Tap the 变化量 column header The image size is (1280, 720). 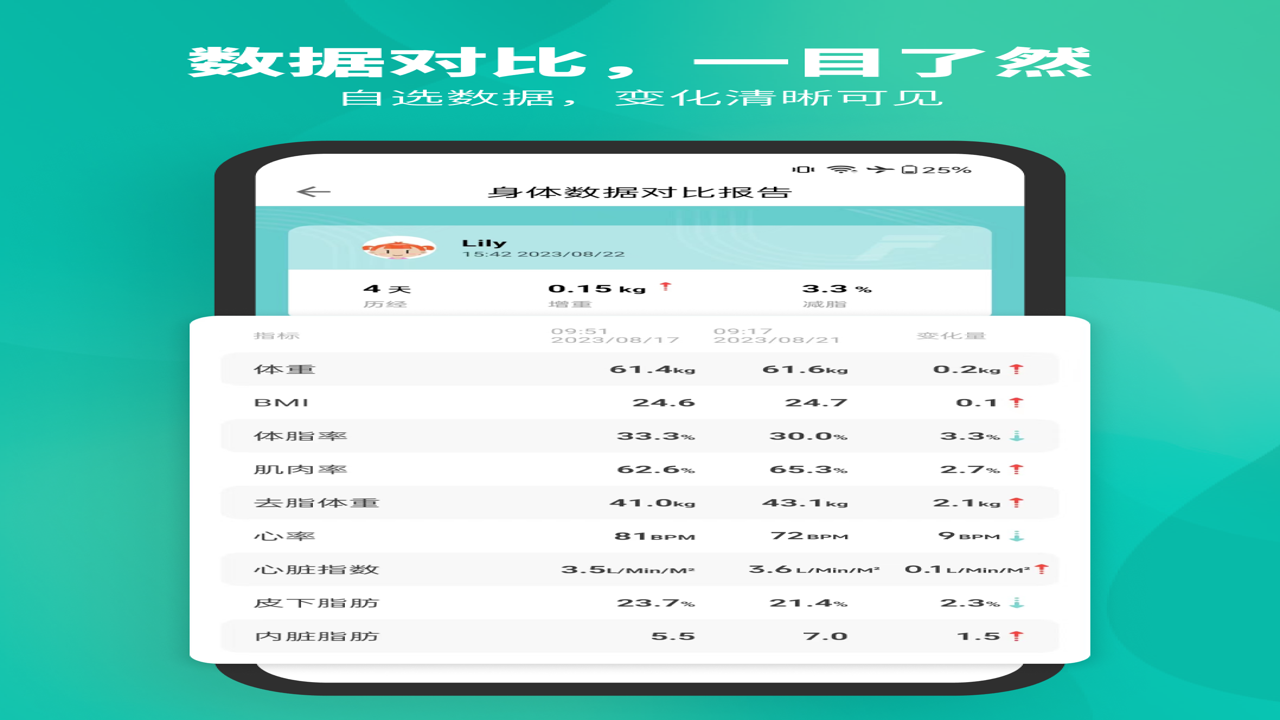point(951,336)
